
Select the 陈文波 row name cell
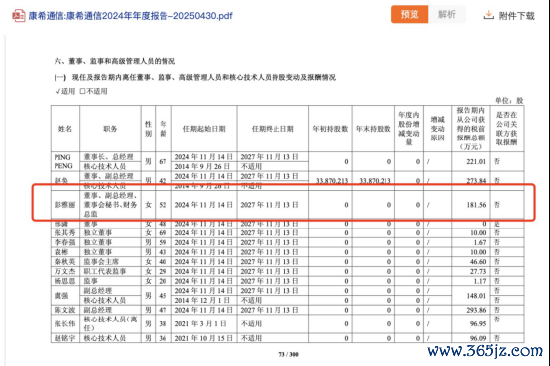coord(65,310)
